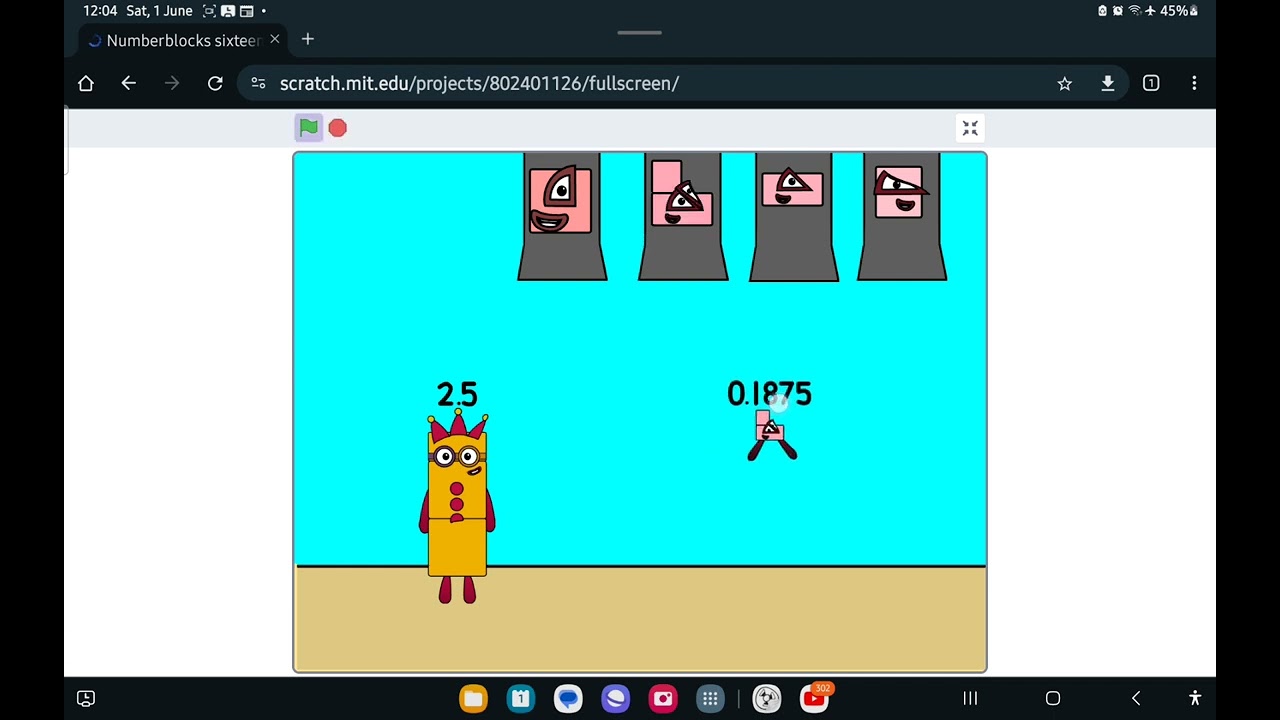Screen dimensions: 1280x720
Task: Click the site info icon beside URL
Action: pyautogui.click(x=259, y=84)
